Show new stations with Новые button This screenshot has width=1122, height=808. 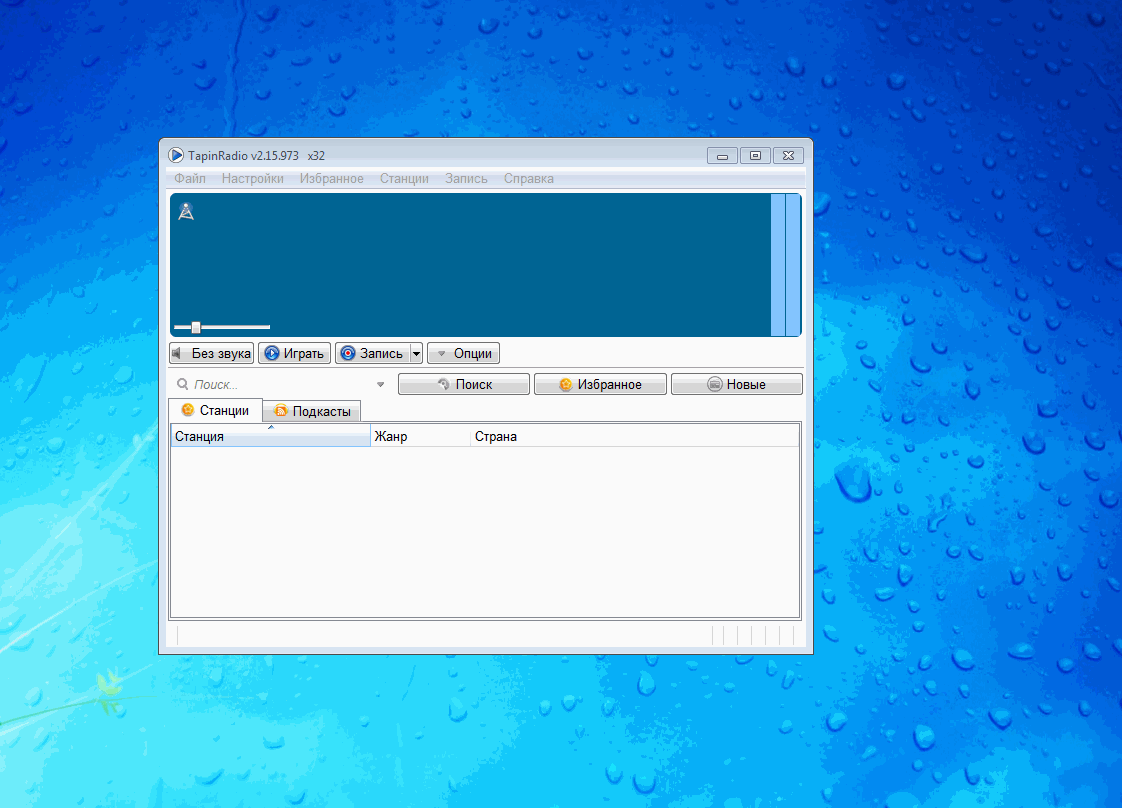[x=736, y=384]
